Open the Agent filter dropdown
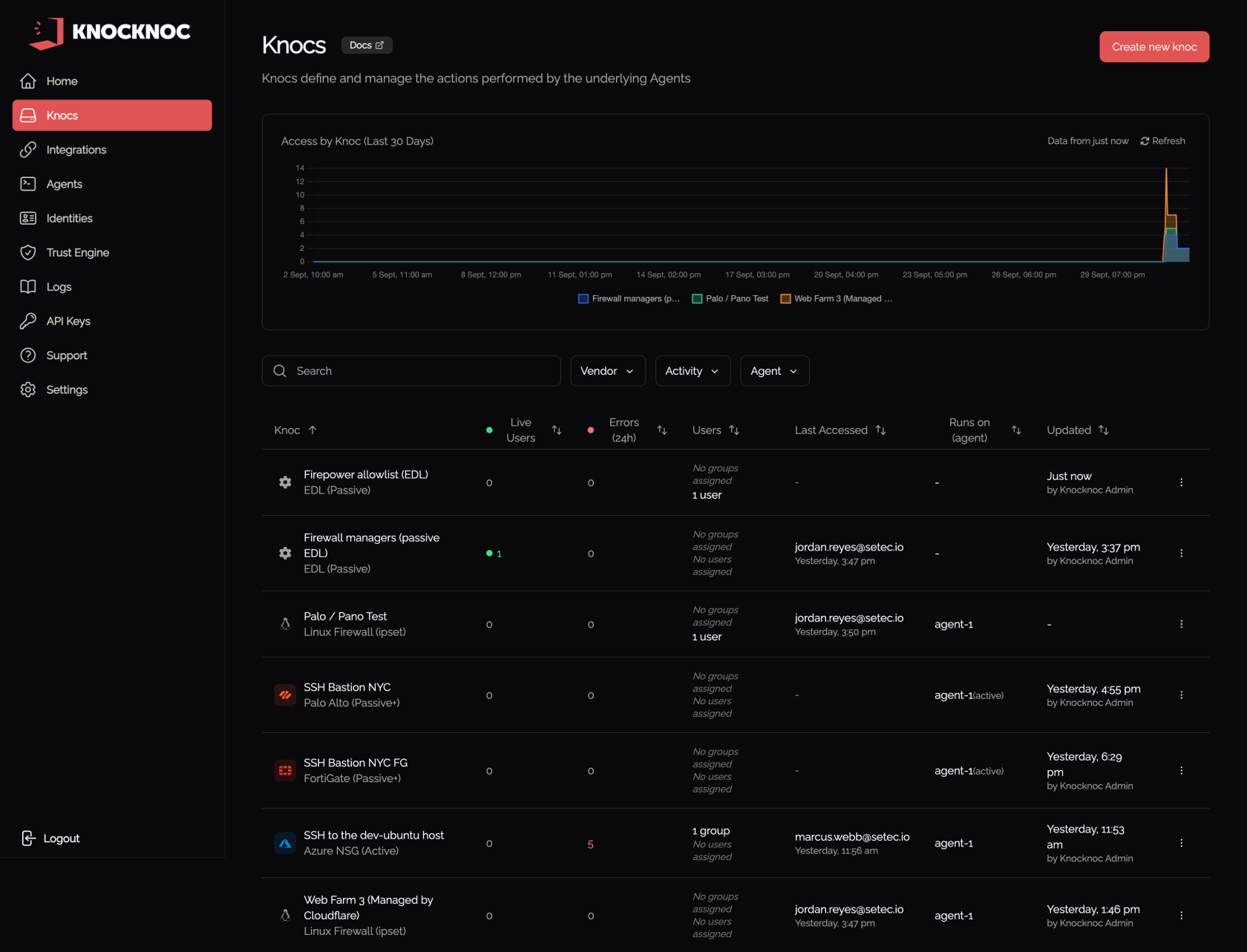The height and width of the screenshot is (952, 1247). click(774, 371)
